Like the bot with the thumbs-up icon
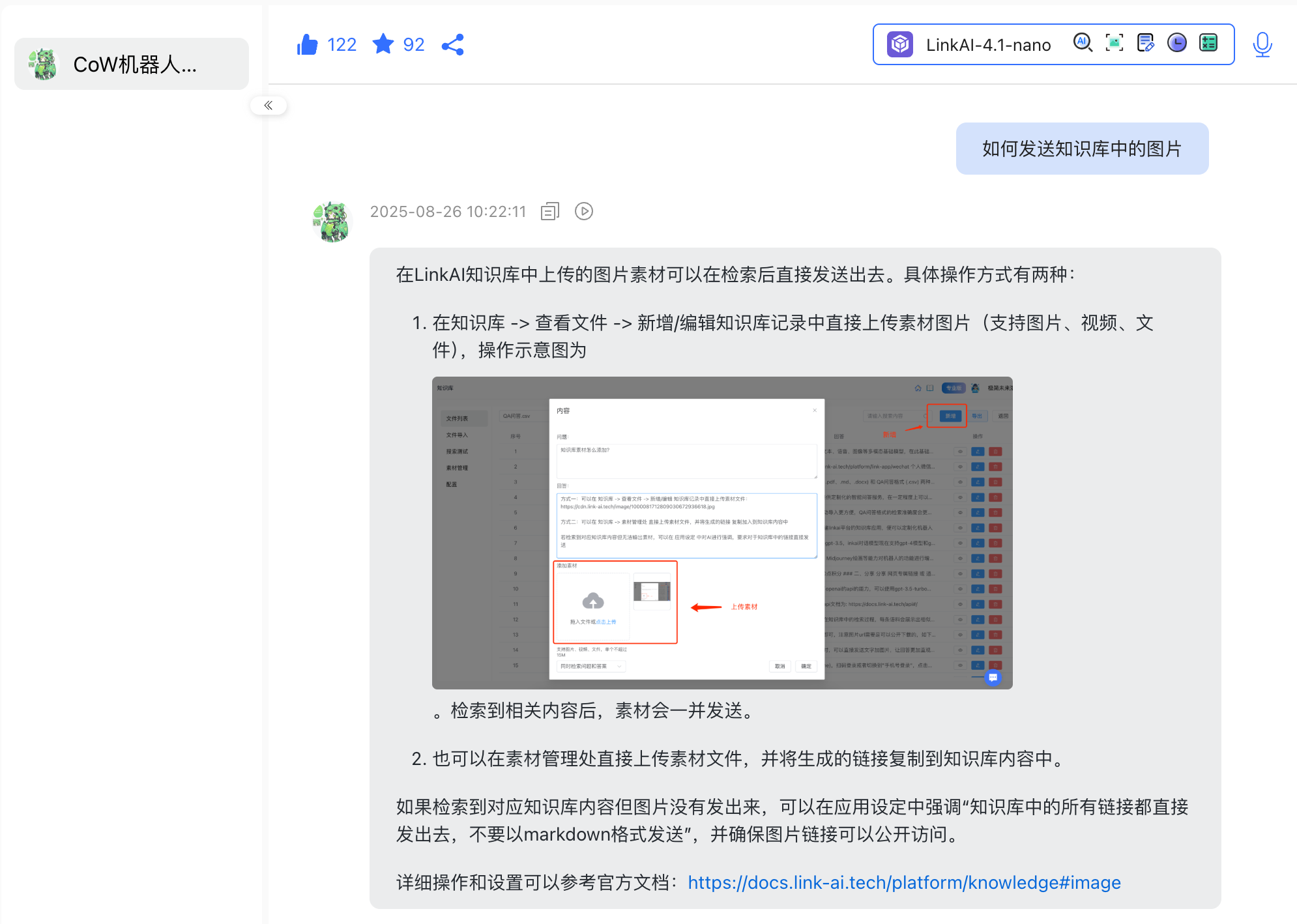Image resolution: width=1297 pixels, height=924 pixels. click(x=307, y=44)
